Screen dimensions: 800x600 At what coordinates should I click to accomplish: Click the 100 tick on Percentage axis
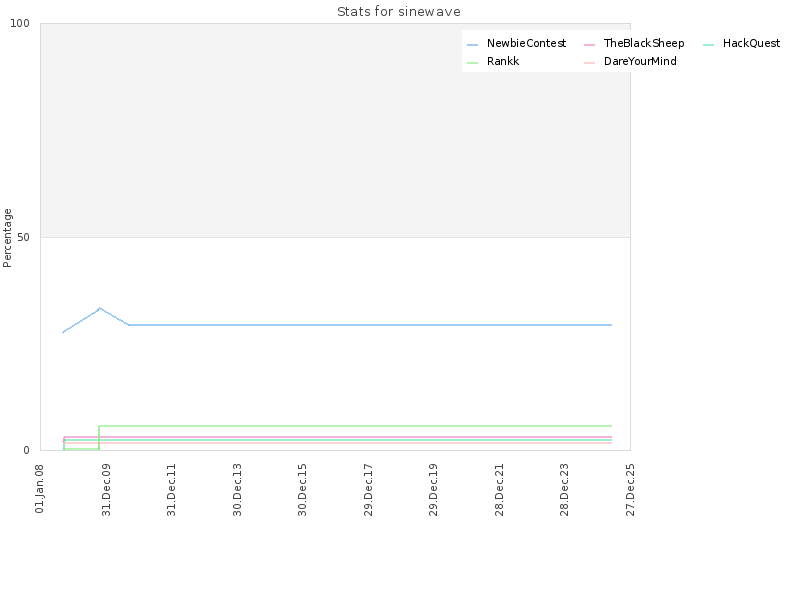pos(20,23)
